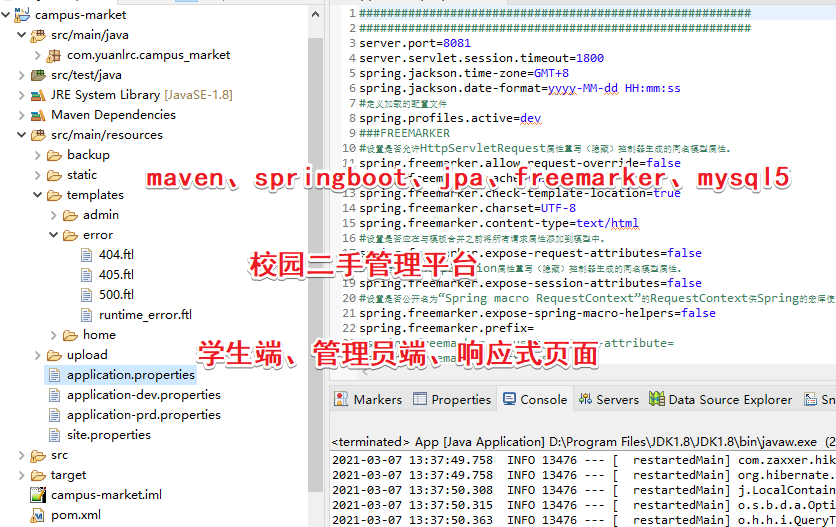Click the com.yuanlrc.campus_market package icon

53,55
